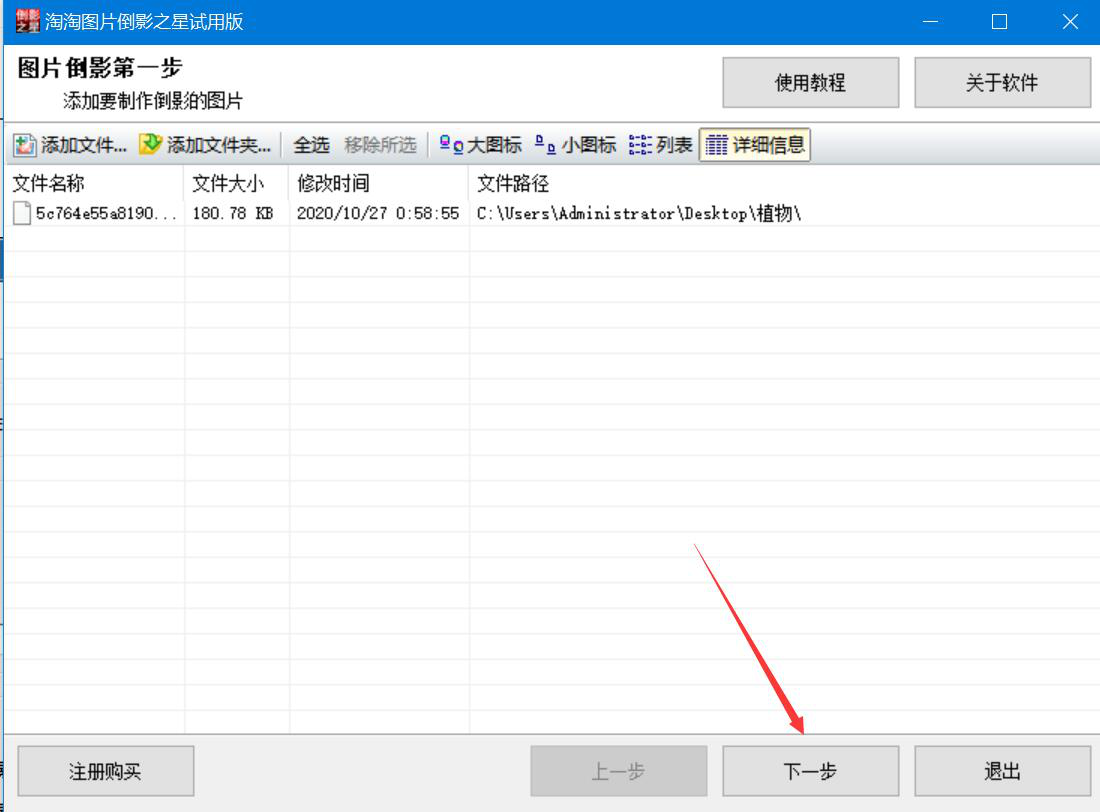Click the C:\Users\Administrator\Desktop\植物\ path cell
Image resolution: width=1100 pixels, height=812 pixels.
638,213
